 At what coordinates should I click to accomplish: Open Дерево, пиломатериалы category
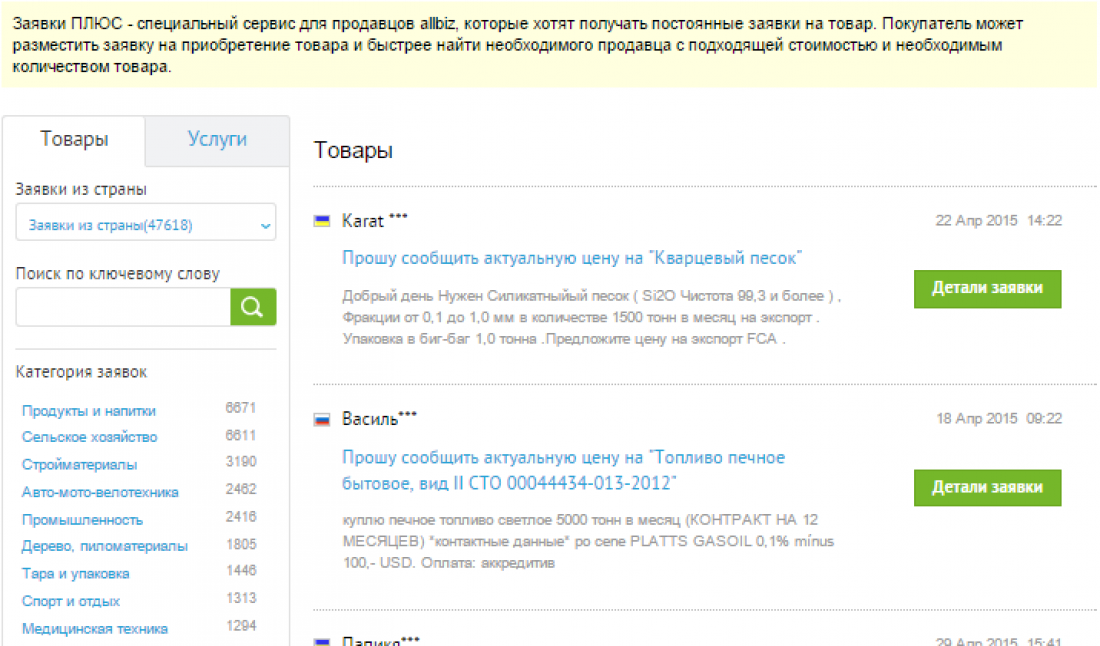click(x=105, y=546)
